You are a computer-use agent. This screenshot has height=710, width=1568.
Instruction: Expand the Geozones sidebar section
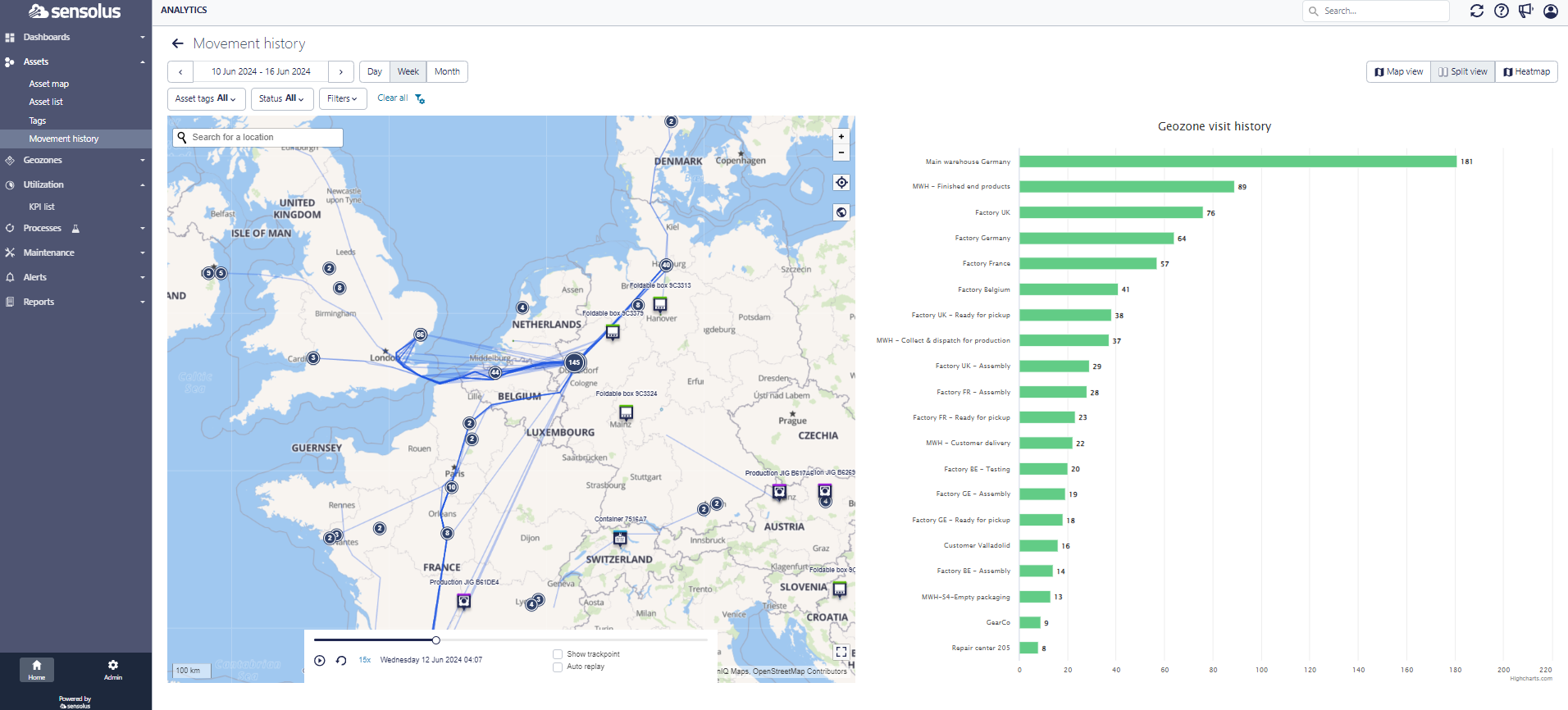(x=75, y=160)
